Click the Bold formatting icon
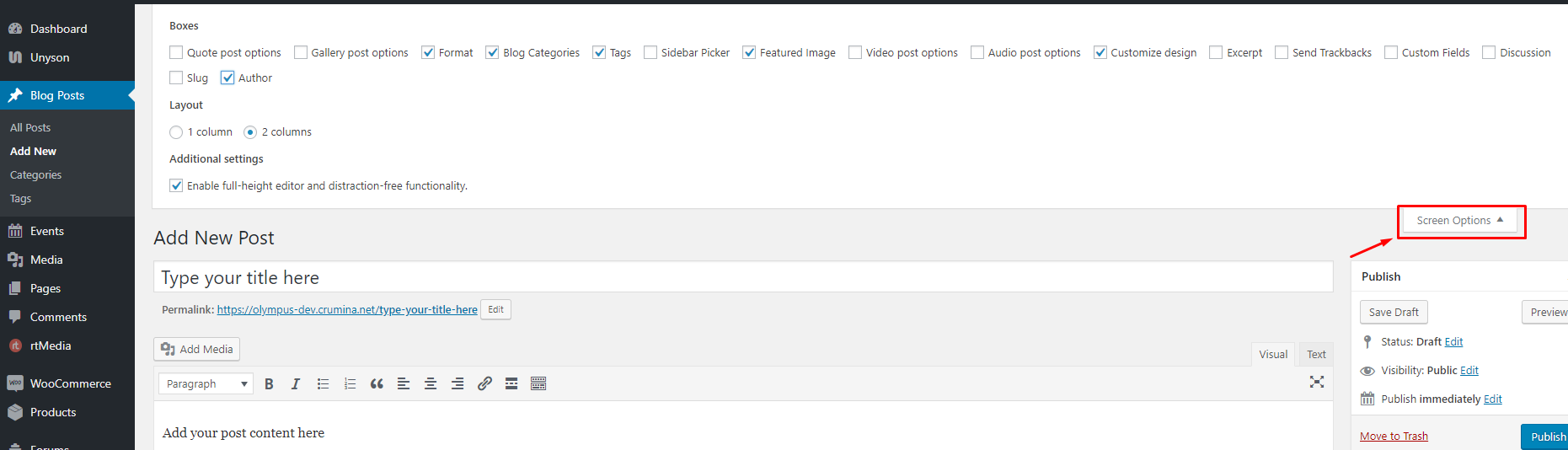The width and height of the screenshot is (1568, 450). pos(269,384)
